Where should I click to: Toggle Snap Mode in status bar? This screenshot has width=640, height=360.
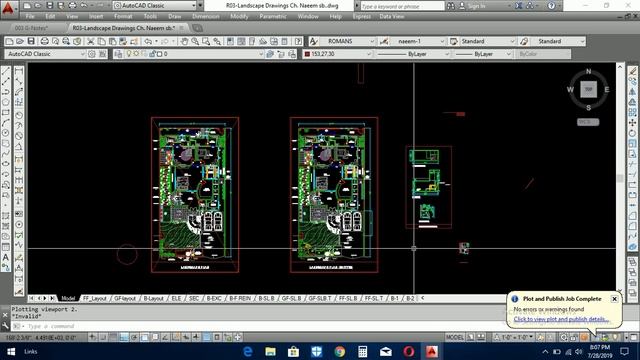pos(103,338)
